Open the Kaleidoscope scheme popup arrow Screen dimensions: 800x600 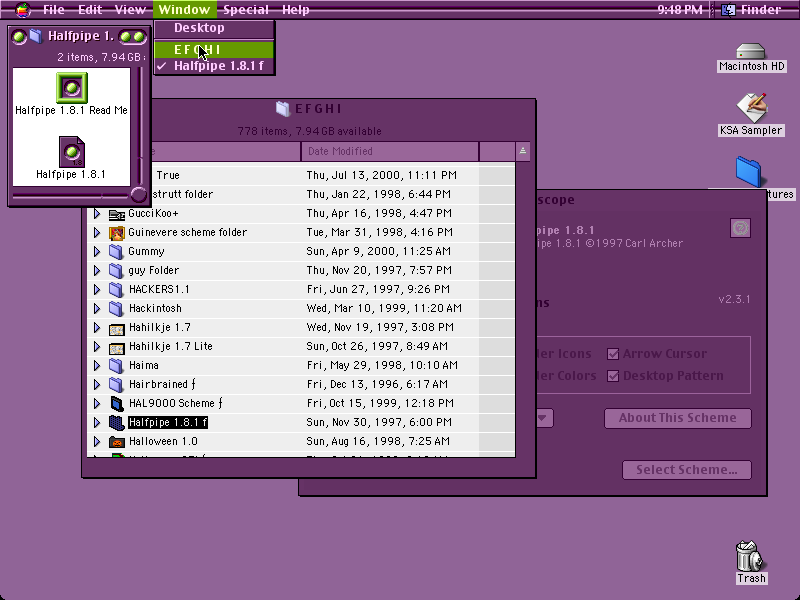(543, 418)
